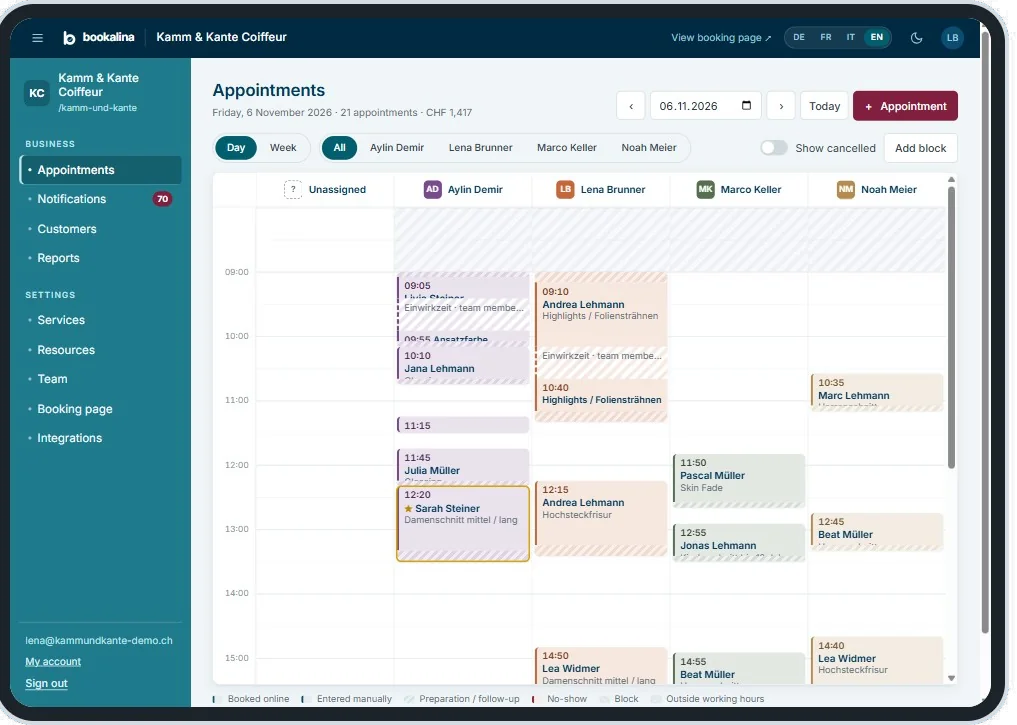This screenshot has width=1017, height=725.
Task: Select DE language
Action: (799, 38)
